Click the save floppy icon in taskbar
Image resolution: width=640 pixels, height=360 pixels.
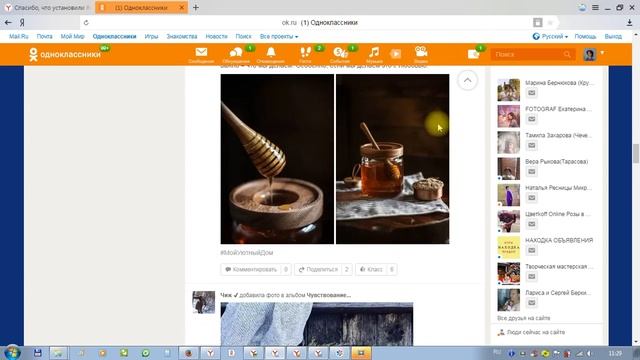click(38, 353)
